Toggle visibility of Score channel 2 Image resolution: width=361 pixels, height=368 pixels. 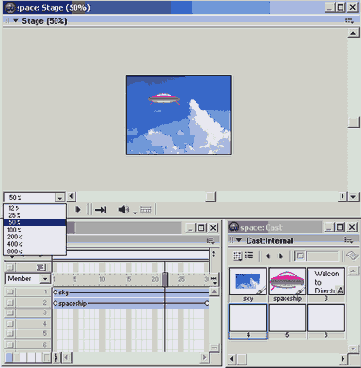(x=10, y=303)
